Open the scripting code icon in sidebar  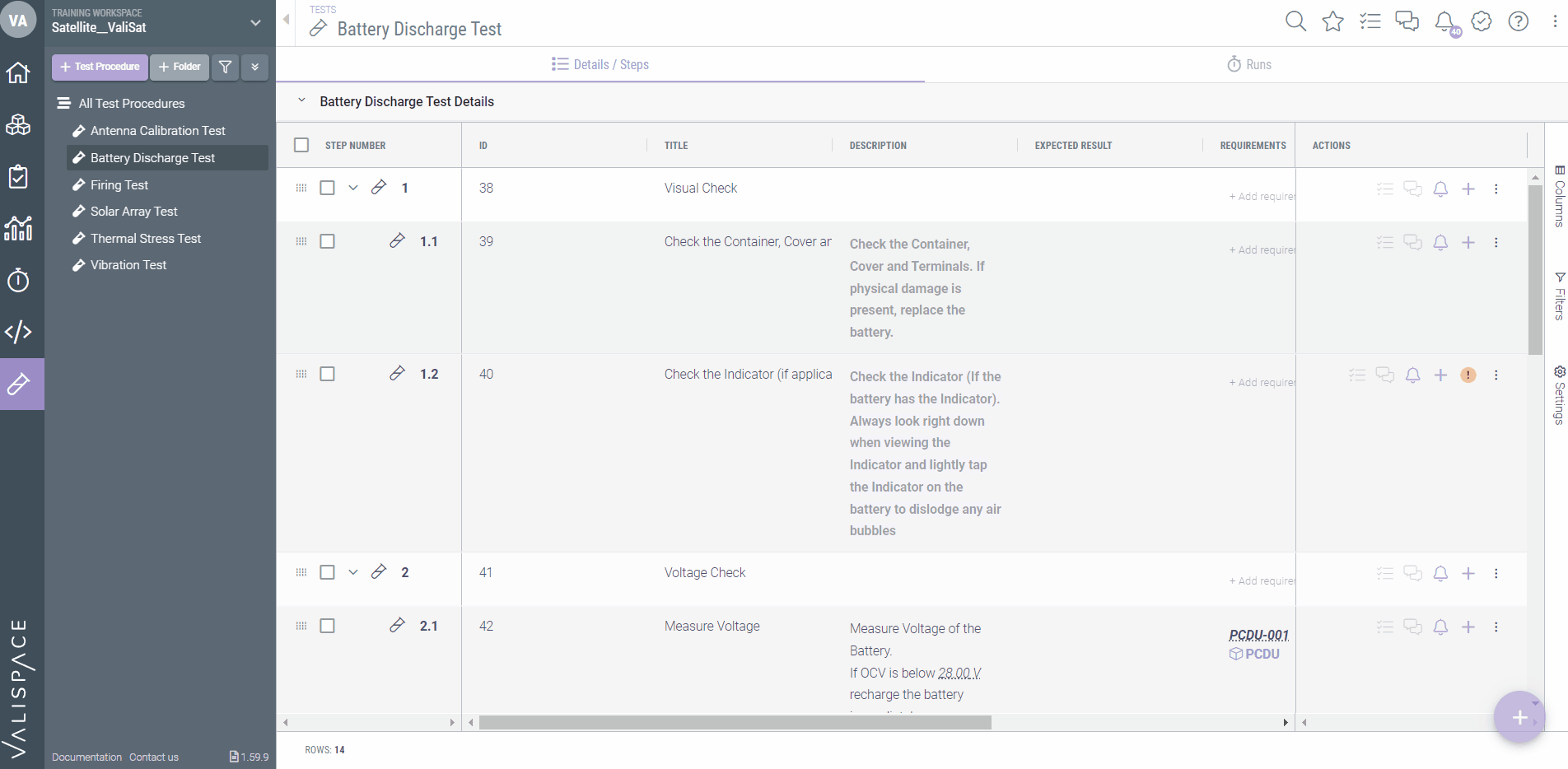(18, 332)
